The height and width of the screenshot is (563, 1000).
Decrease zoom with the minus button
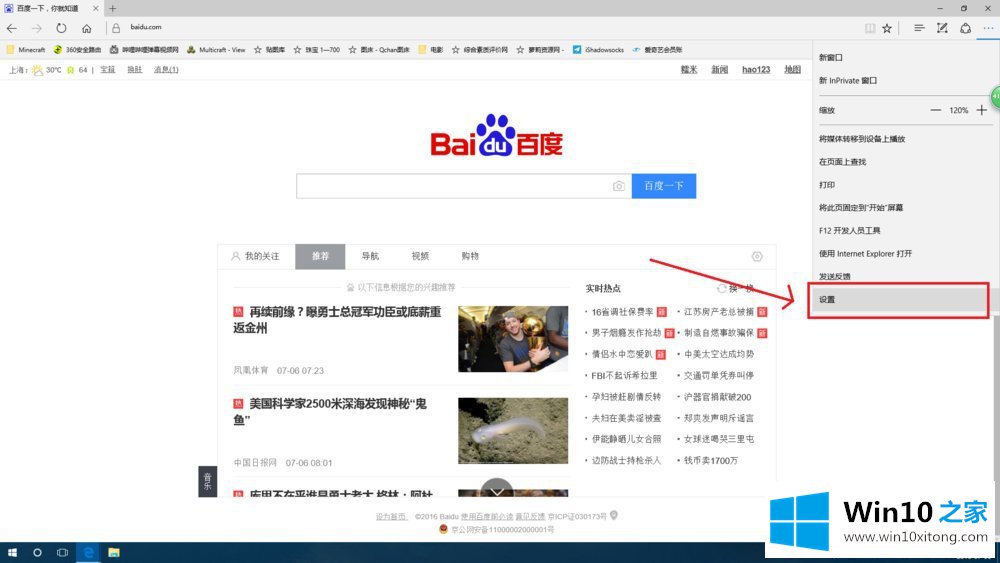pos(936,110)
